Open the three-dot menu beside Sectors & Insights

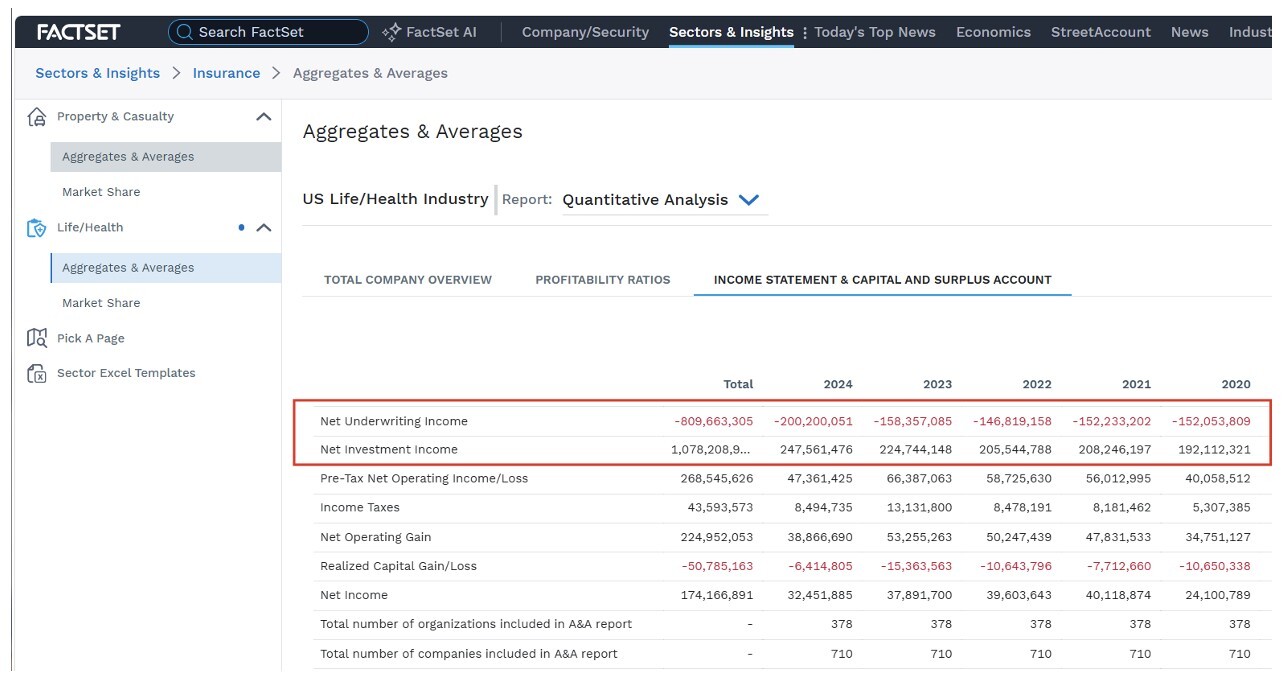coord(805,33)
